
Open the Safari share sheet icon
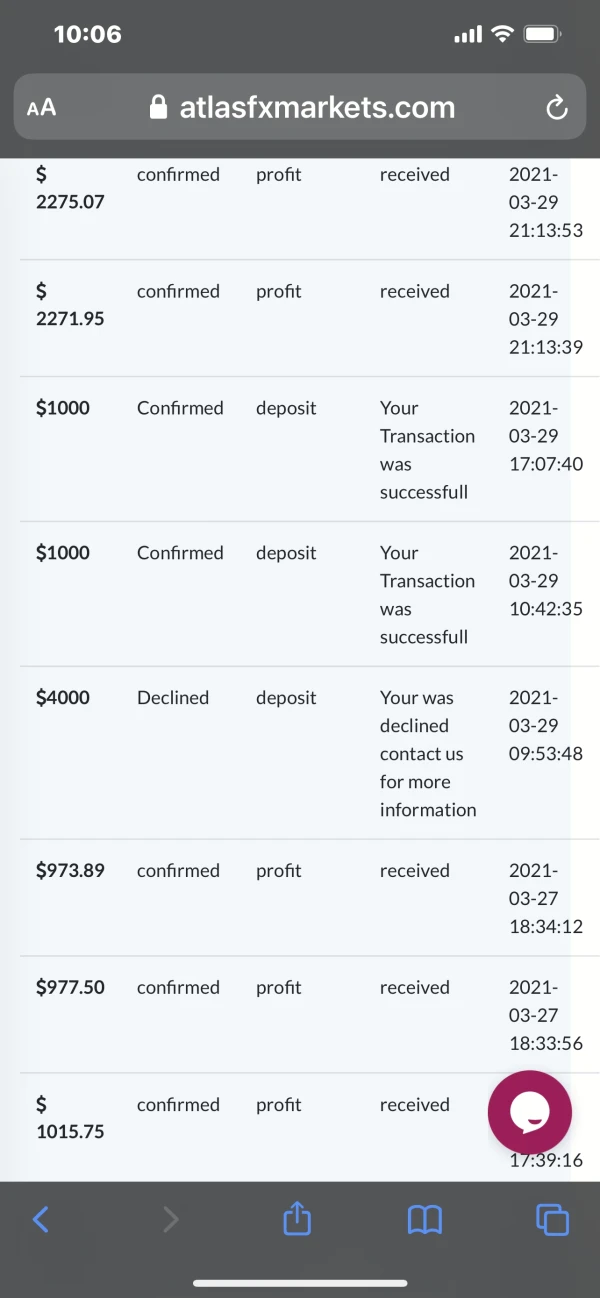click(x=297, y=1219)
